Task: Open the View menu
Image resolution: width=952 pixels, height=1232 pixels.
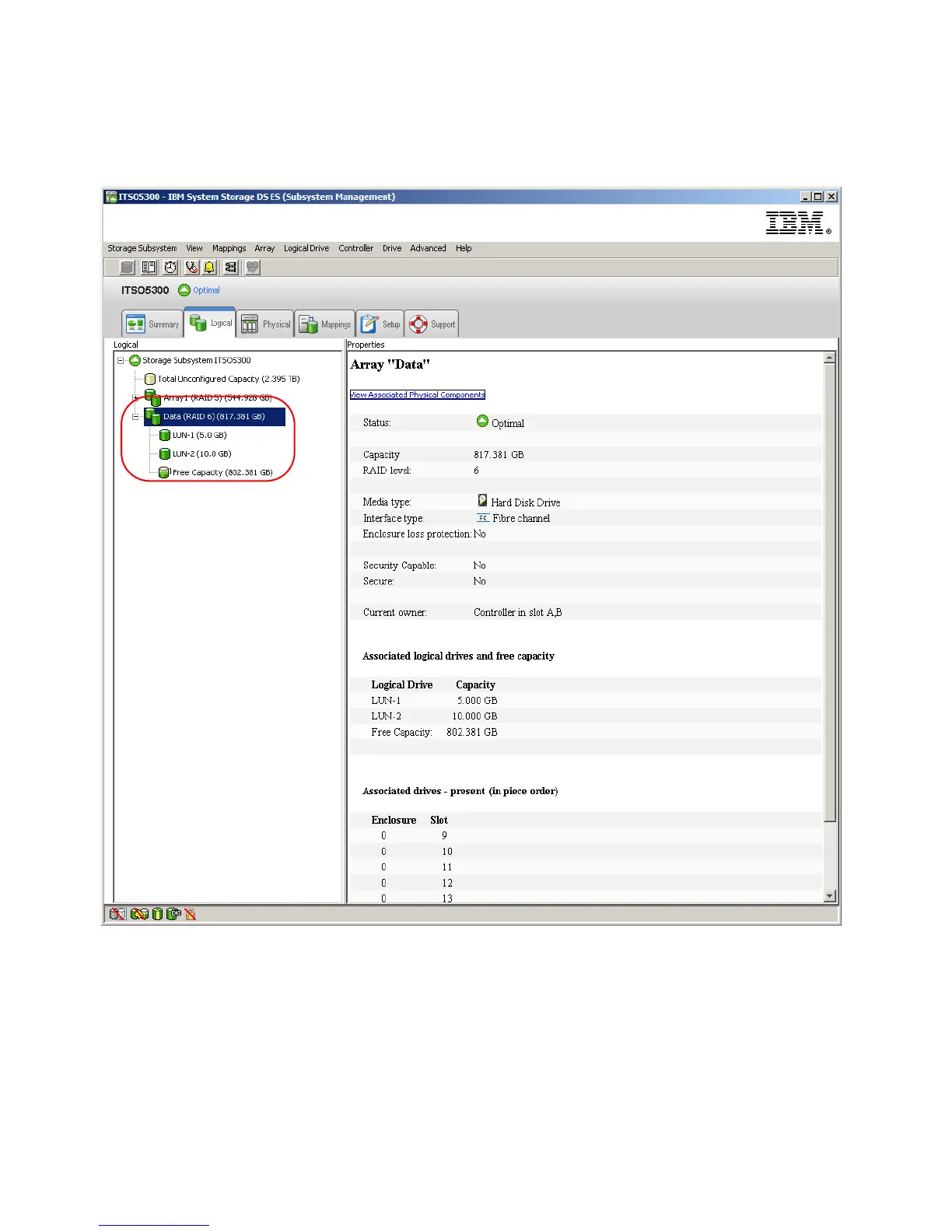Action: (x=194, y=248)
